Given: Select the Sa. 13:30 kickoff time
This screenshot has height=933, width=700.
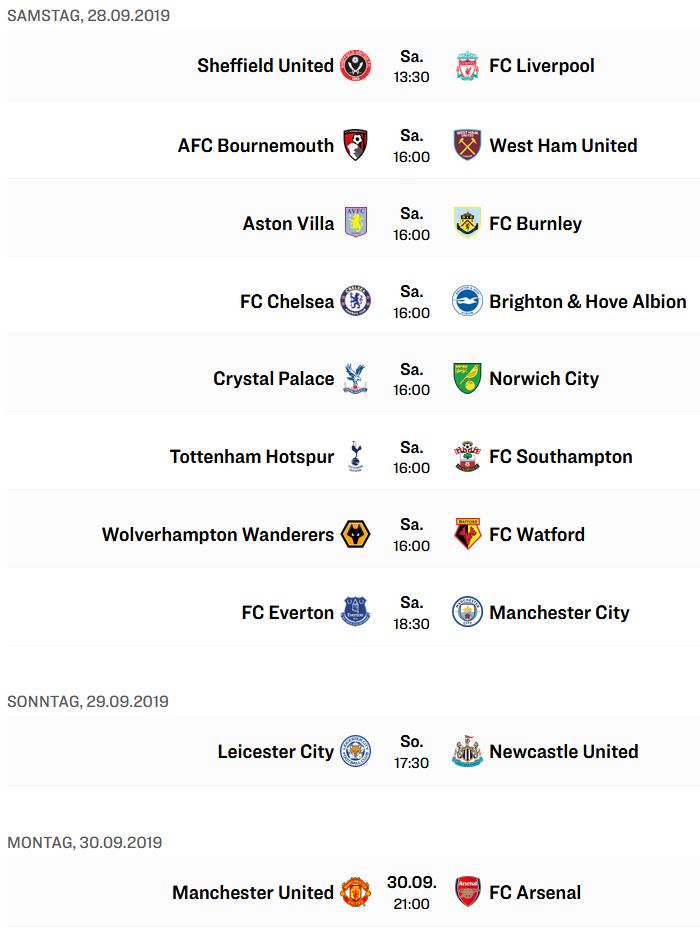Looking at the screenshot, I should tap(411, 67).
